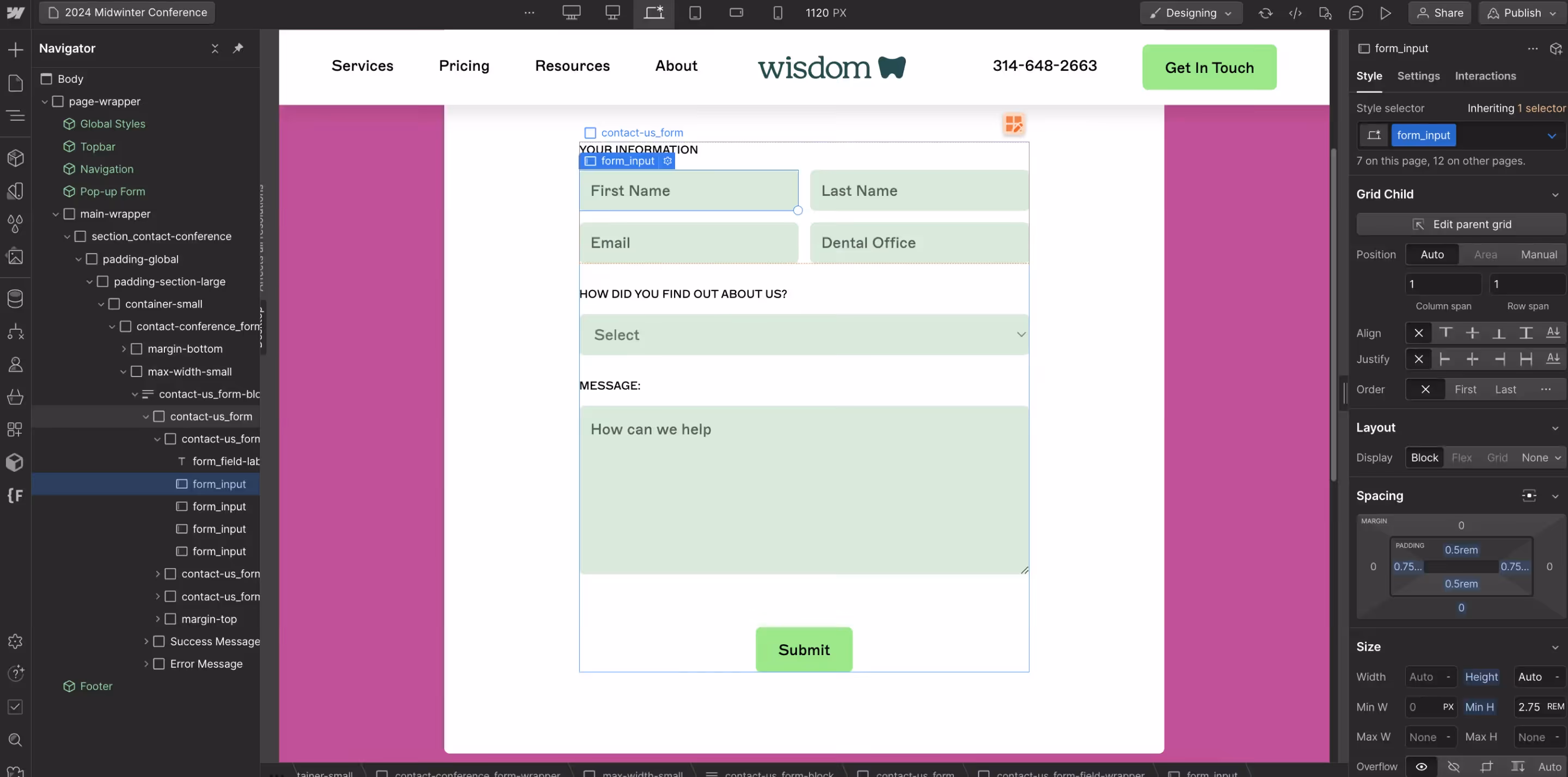Open the style selector dropdown arrow
The height and width of the screenshot is (777, 1568).
click(1552, 135)
